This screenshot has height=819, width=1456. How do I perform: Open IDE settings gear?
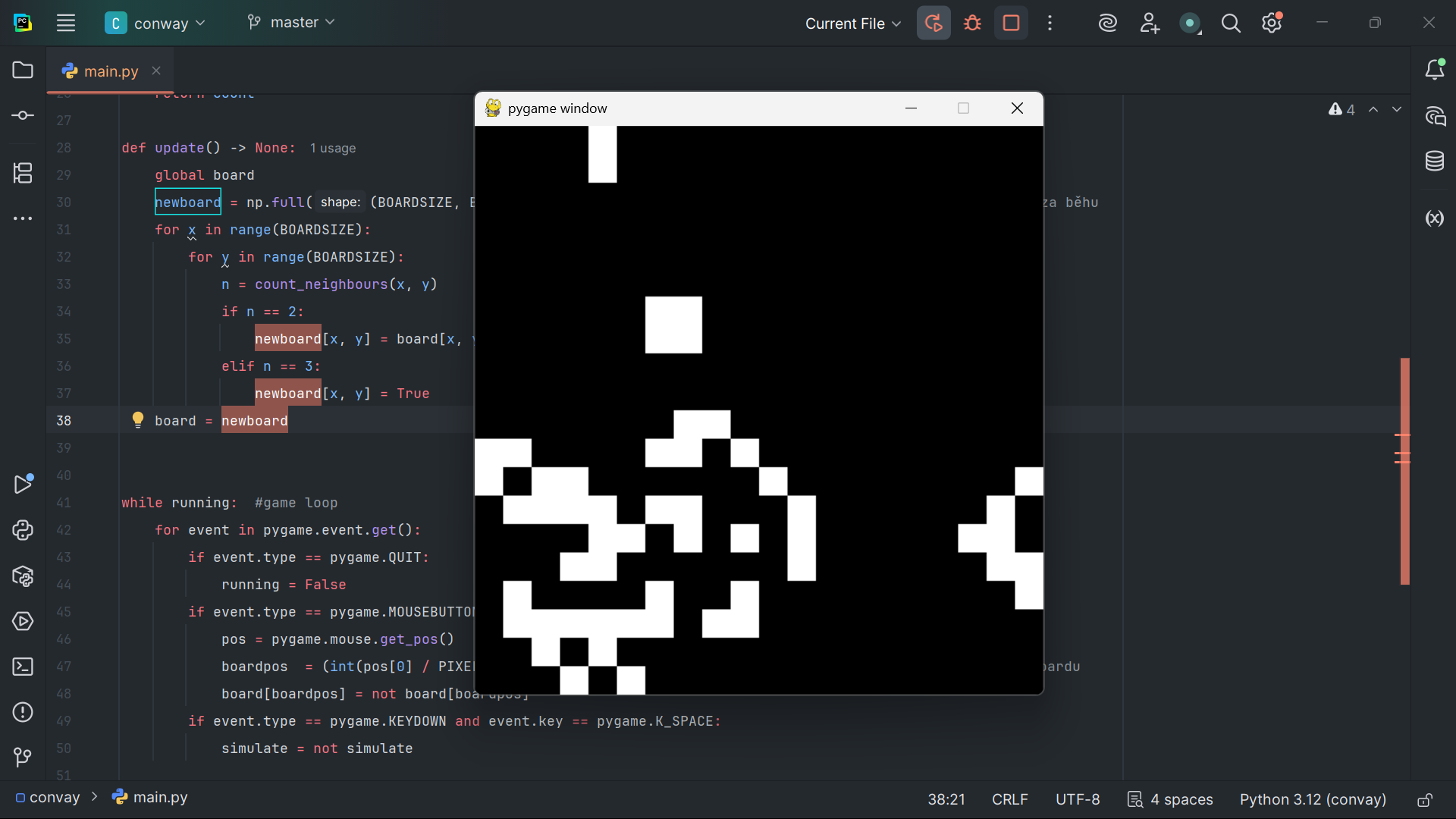1272,23
